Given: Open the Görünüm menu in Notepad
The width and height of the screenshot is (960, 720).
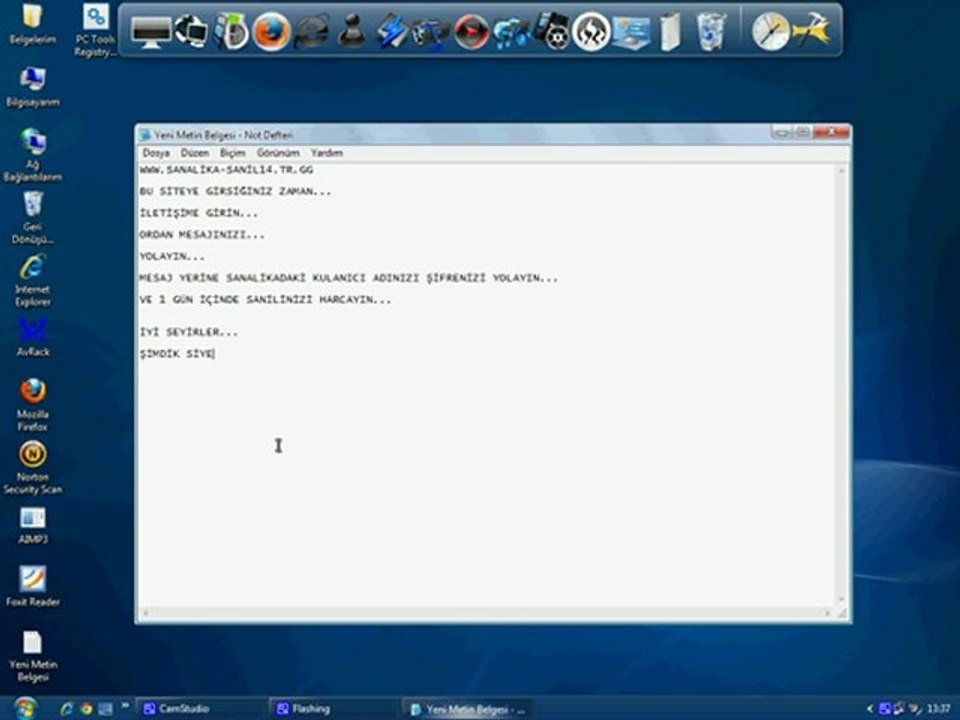Looking at the screenshot, I should point(278,152).
